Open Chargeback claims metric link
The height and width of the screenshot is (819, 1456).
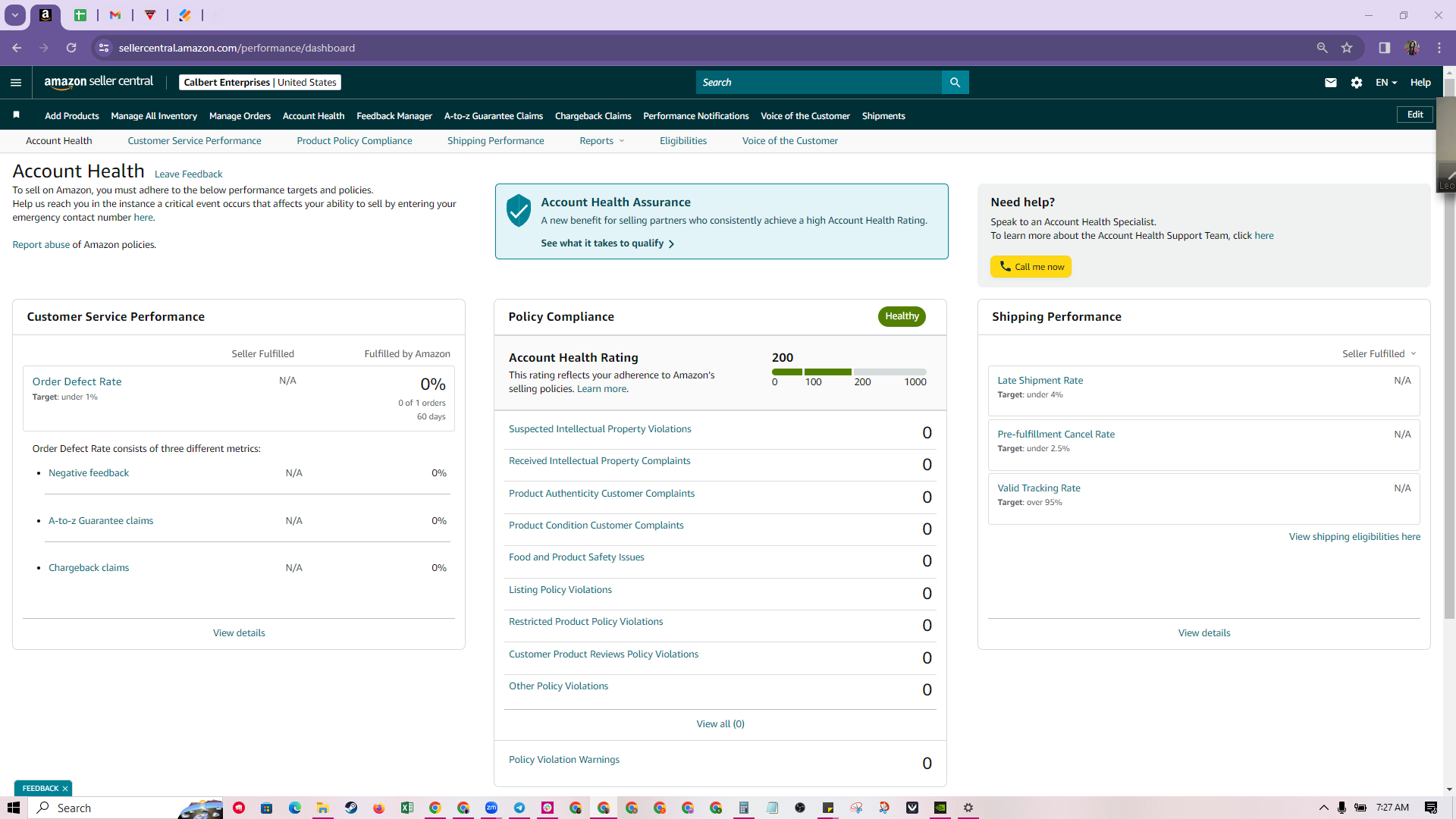point(89,568)
